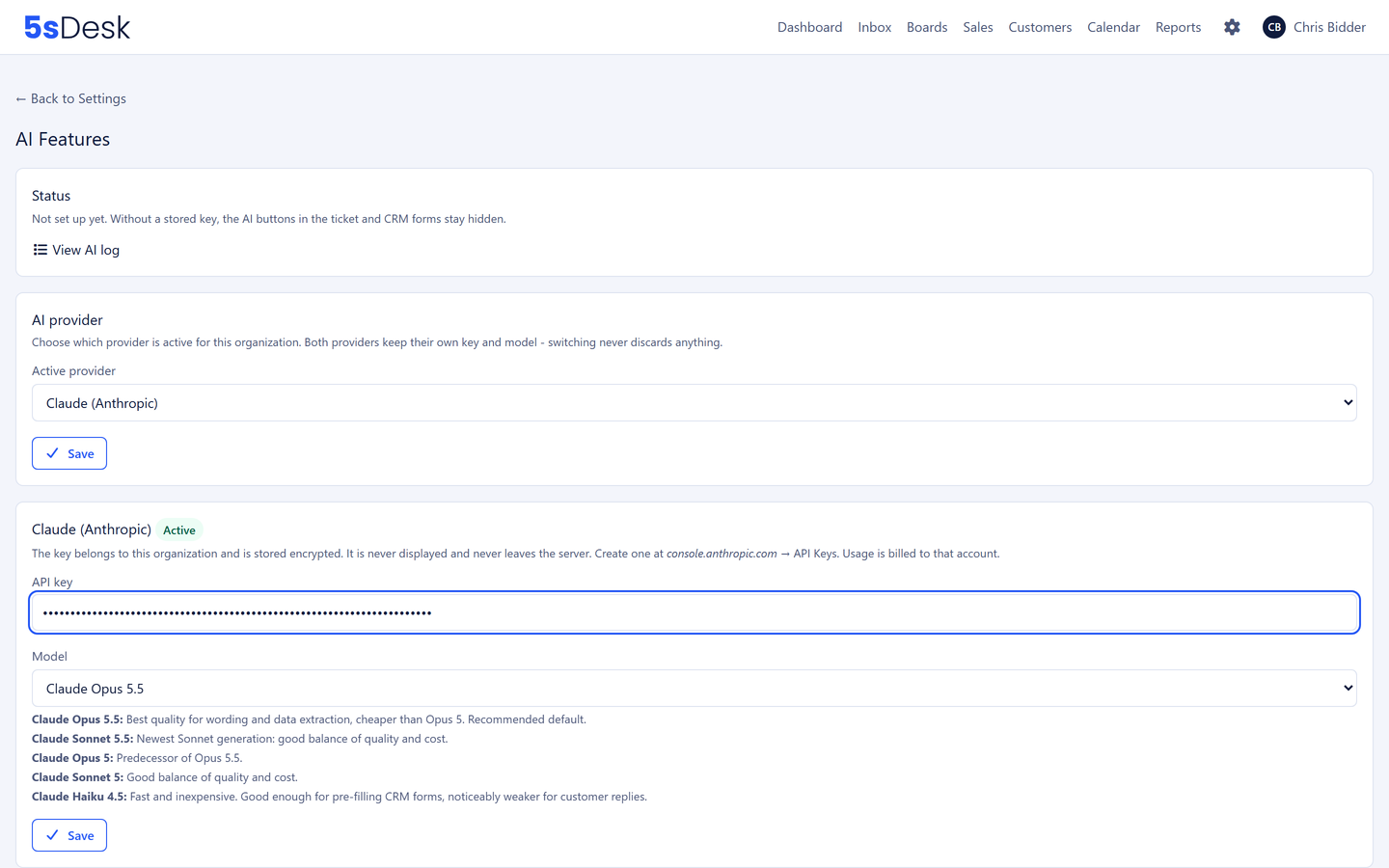
Task: Click the Claude Haiku 4.5 description line
Action: point(340,797)
